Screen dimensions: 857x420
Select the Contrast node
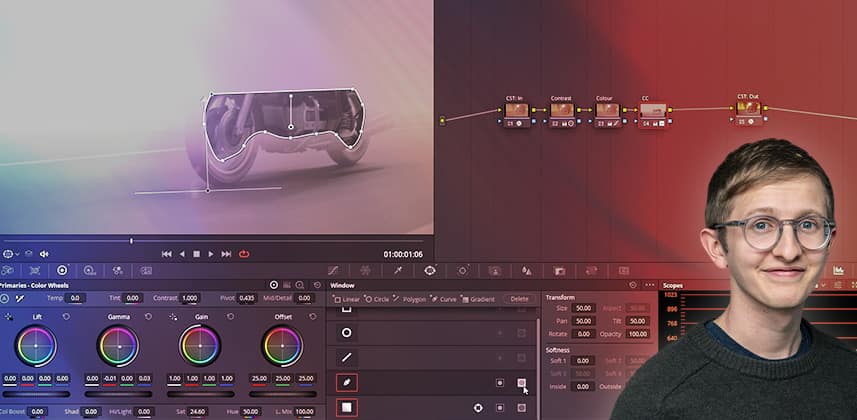562,113
